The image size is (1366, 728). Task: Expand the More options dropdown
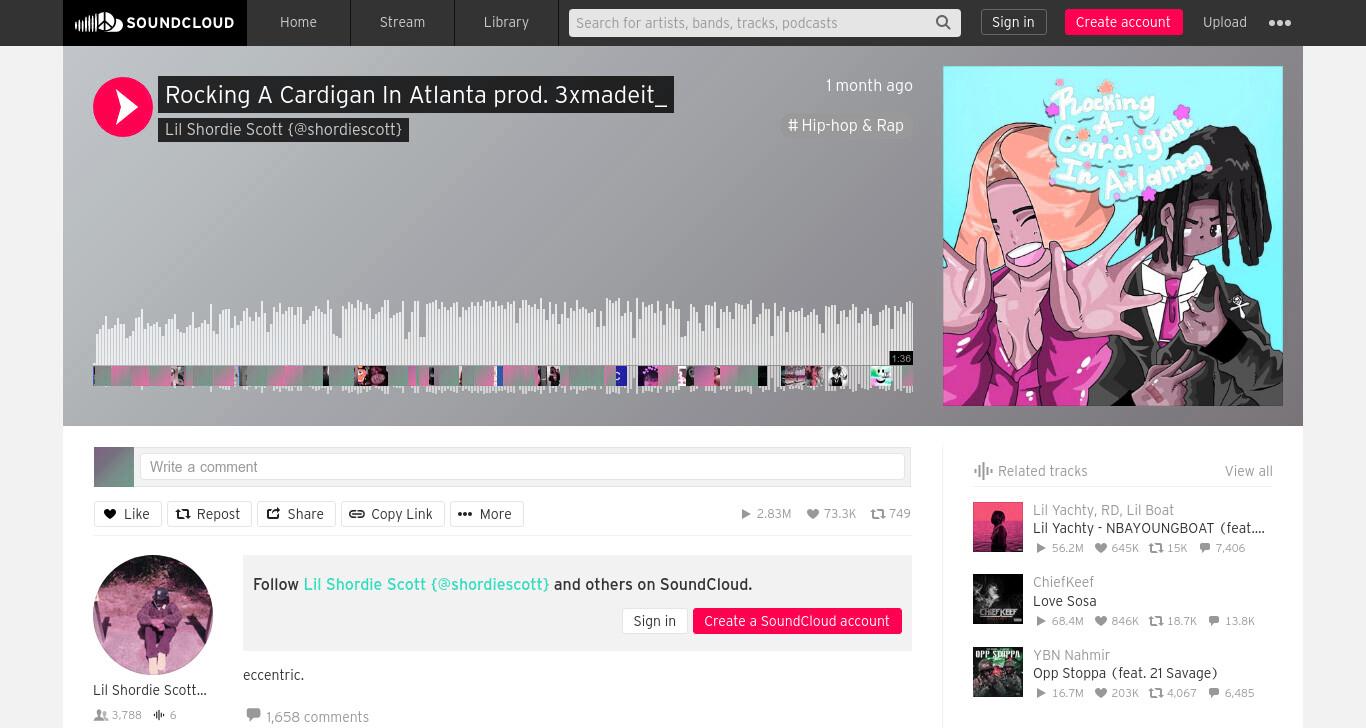486,514
